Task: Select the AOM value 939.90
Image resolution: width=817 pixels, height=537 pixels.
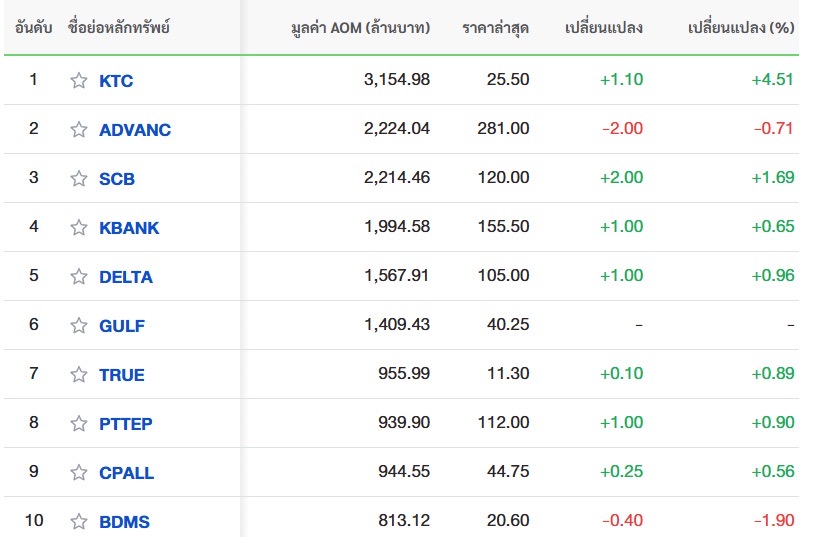Action: tap(404, 422)
